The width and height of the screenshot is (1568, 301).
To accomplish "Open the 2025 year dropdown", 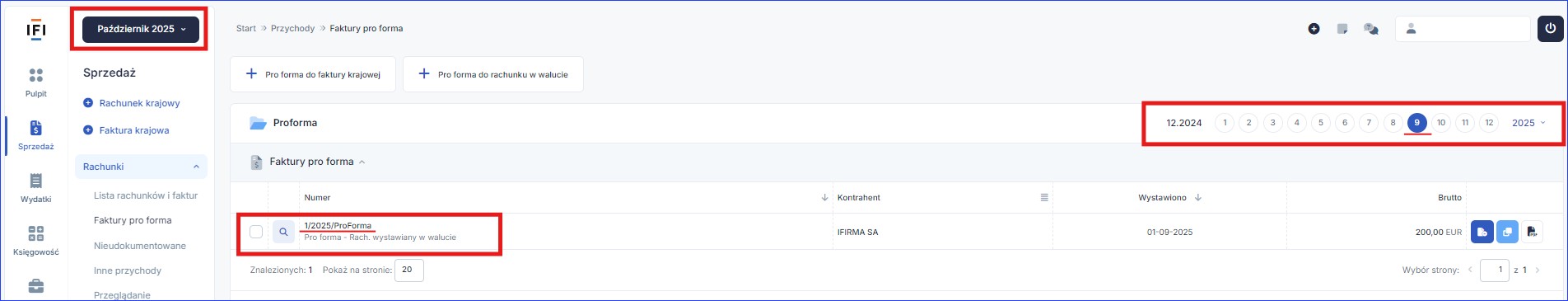I will click(1528, 123).
